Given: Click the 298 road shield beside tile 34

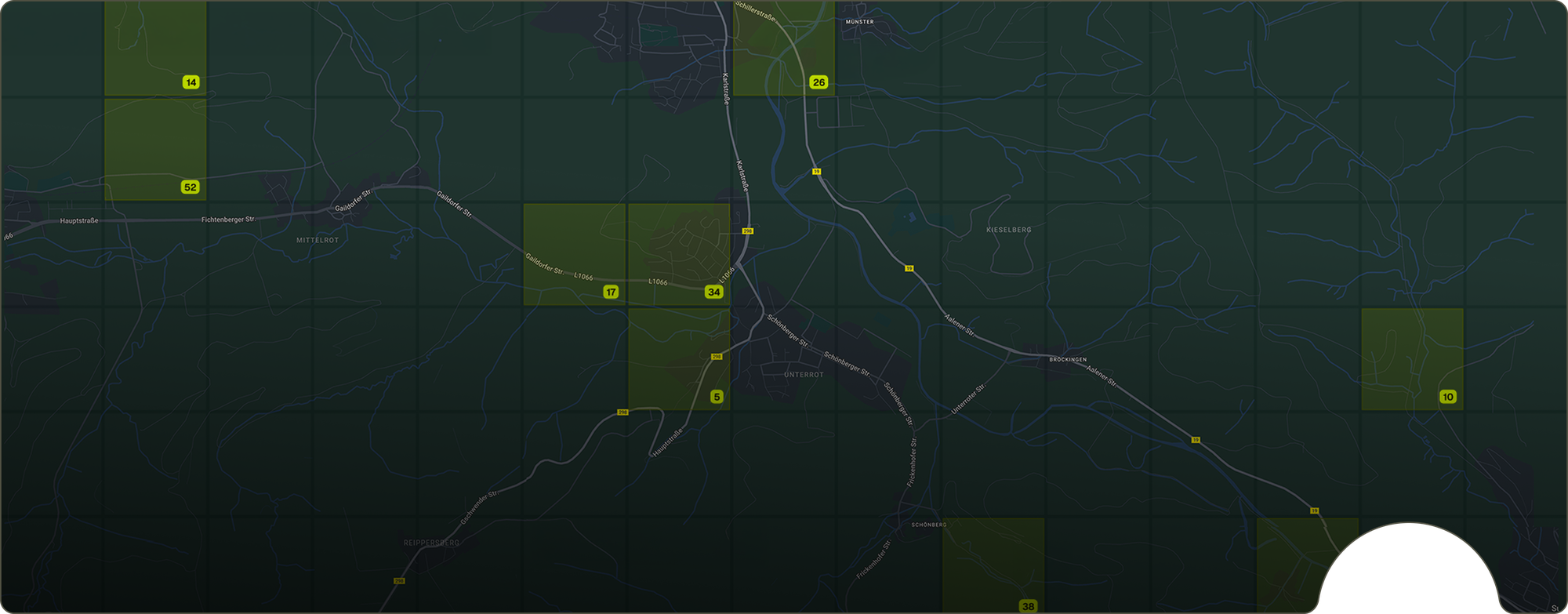Looking at the screenshot, I should (x=748, y=231).
